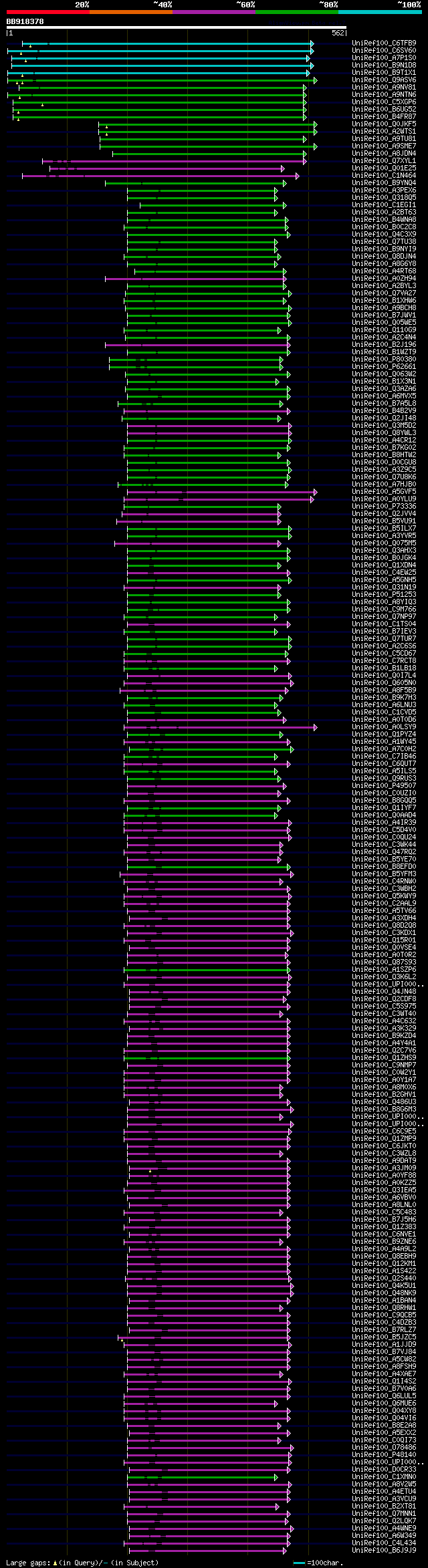Click the hit label UniRef100_A8JDN4
Viewport: 428px width, 1568px height.
tap(384, 154)
